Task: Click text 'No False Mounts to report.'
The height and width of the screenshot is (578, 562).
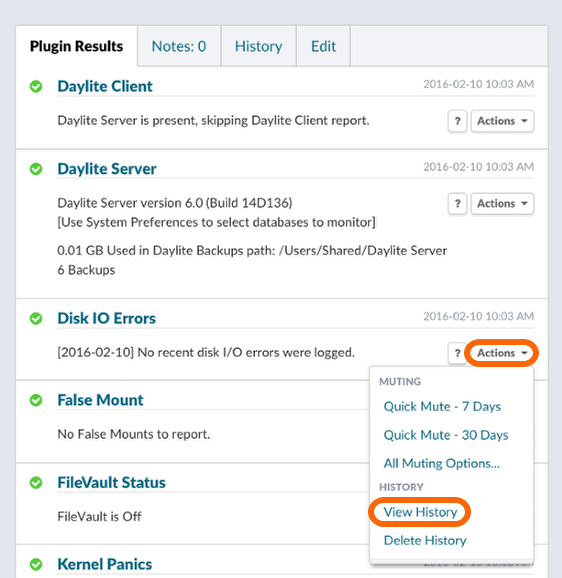Action: point(134,435)
